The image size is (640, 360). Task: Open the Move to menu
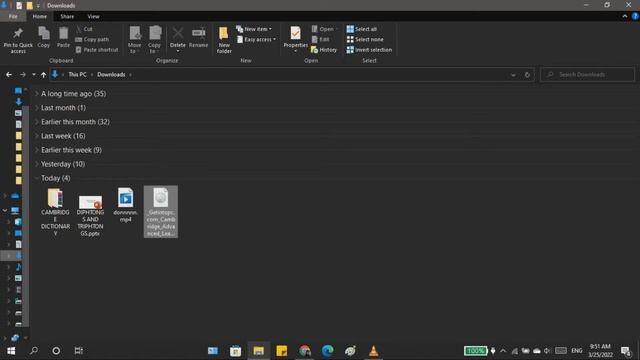pyautogui.click(x=134, y=40)
